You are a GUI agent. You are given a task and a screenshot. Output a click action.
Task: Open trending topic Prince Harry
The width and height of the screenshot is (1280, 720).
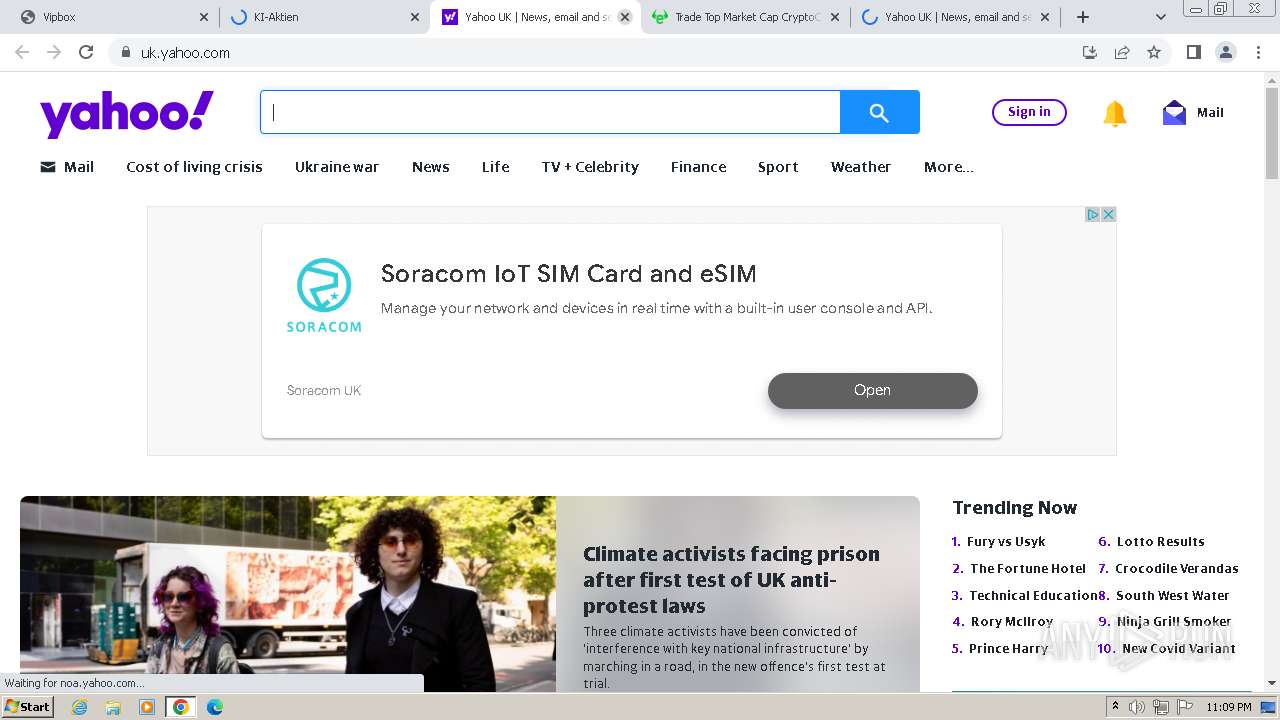tap(1008, 649)
